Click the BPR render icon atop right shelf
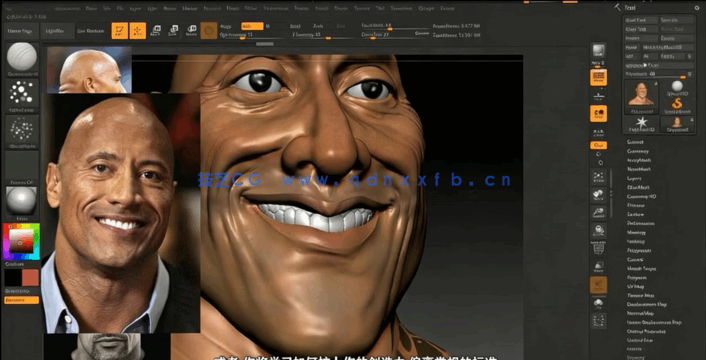The height and width of the screenshot is (360, 706). pos(598,51)
